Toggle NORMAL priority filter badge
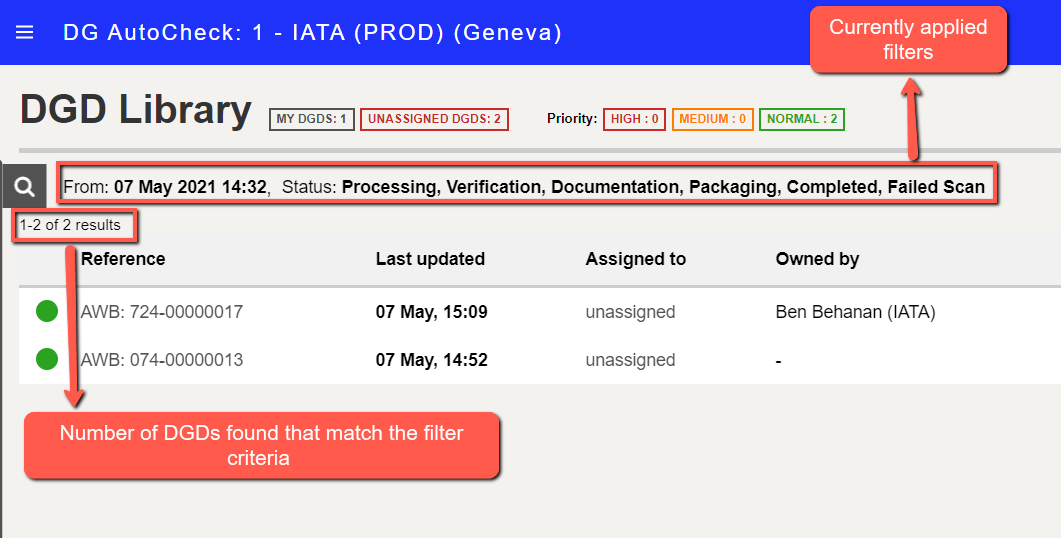The image size is (1061, 538). click(x=802, y=119)
